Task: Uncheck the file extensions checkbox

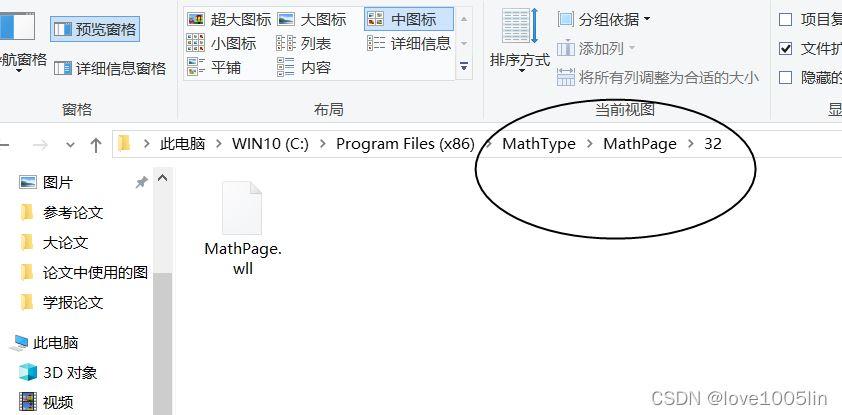Action: [786, 49]
